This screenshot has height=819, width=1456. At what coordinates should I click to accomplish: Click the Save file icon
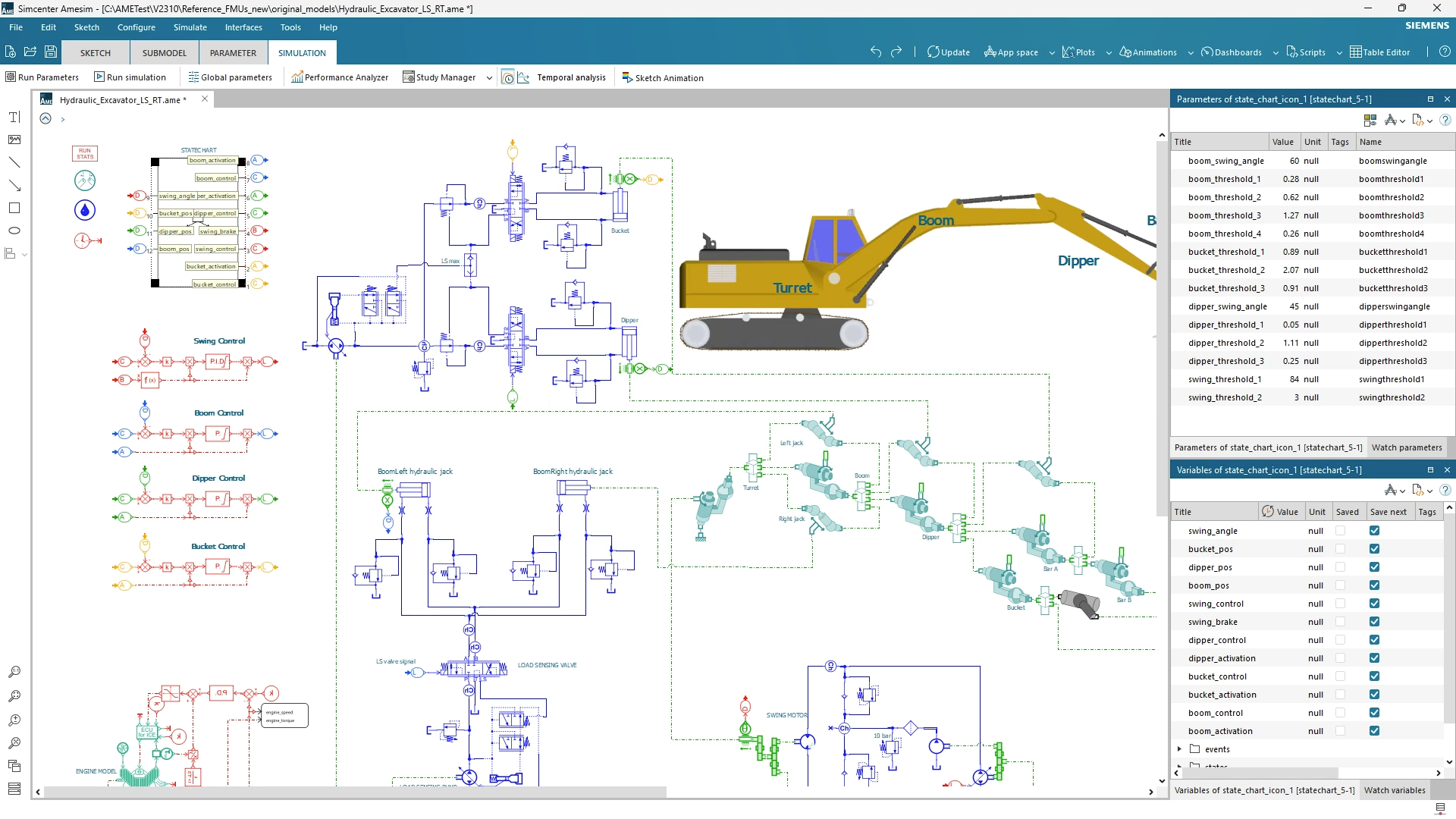(x=51, y=52)
